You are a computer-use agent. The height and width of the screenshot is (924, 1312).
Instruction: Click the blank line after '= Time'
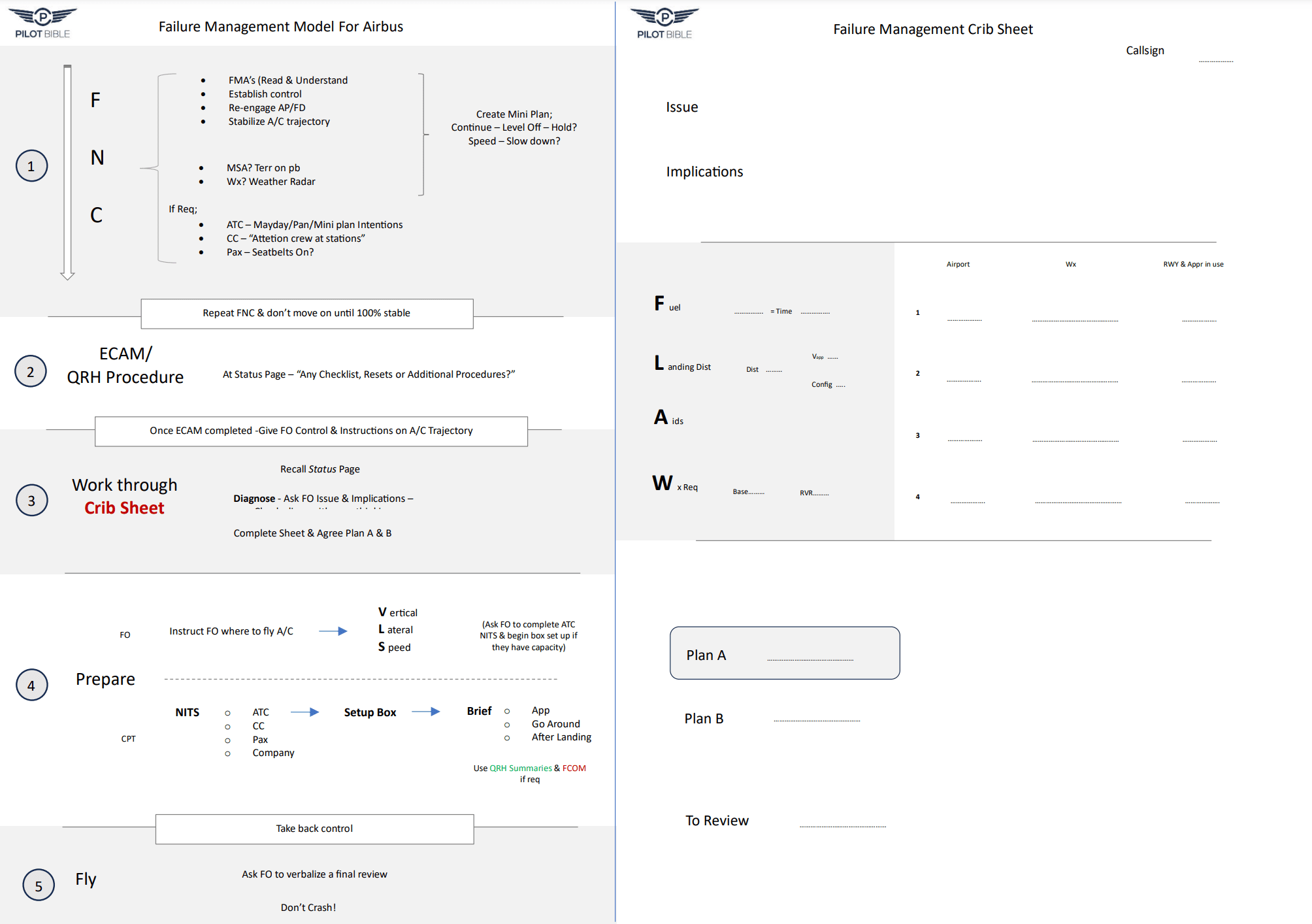pyautogui.click(x=815, y=313)
